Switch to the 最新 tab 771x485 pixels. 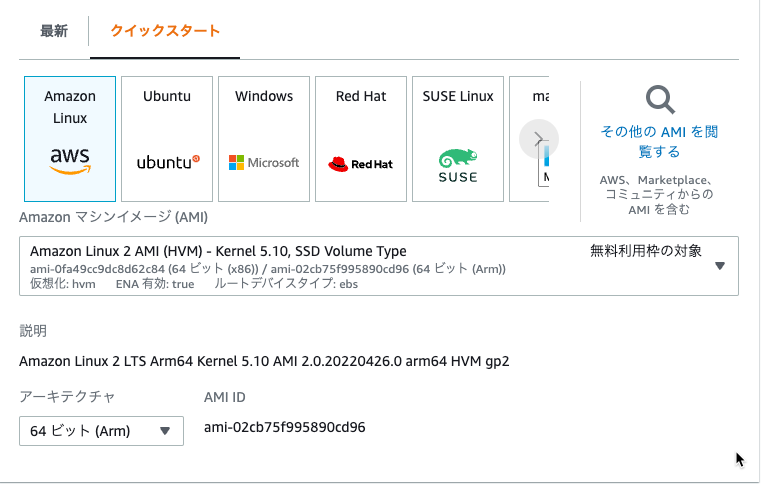[x=54, y=31]
